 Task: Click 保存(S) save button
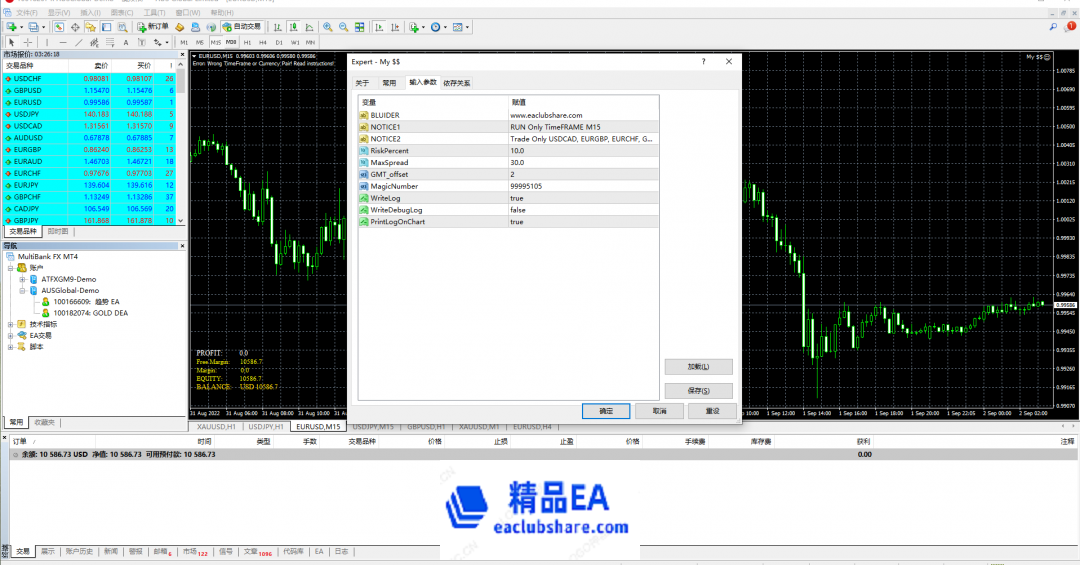[698, 391]
